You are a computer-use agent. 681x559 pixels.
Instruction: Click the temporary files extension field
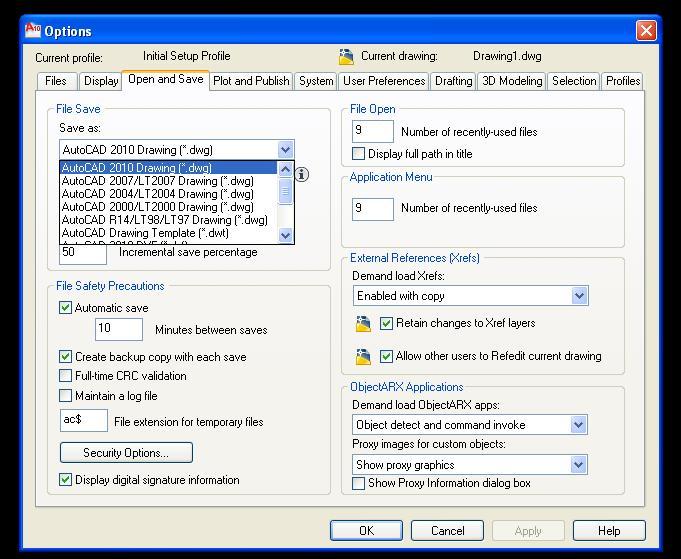click(x=83, y=420)
